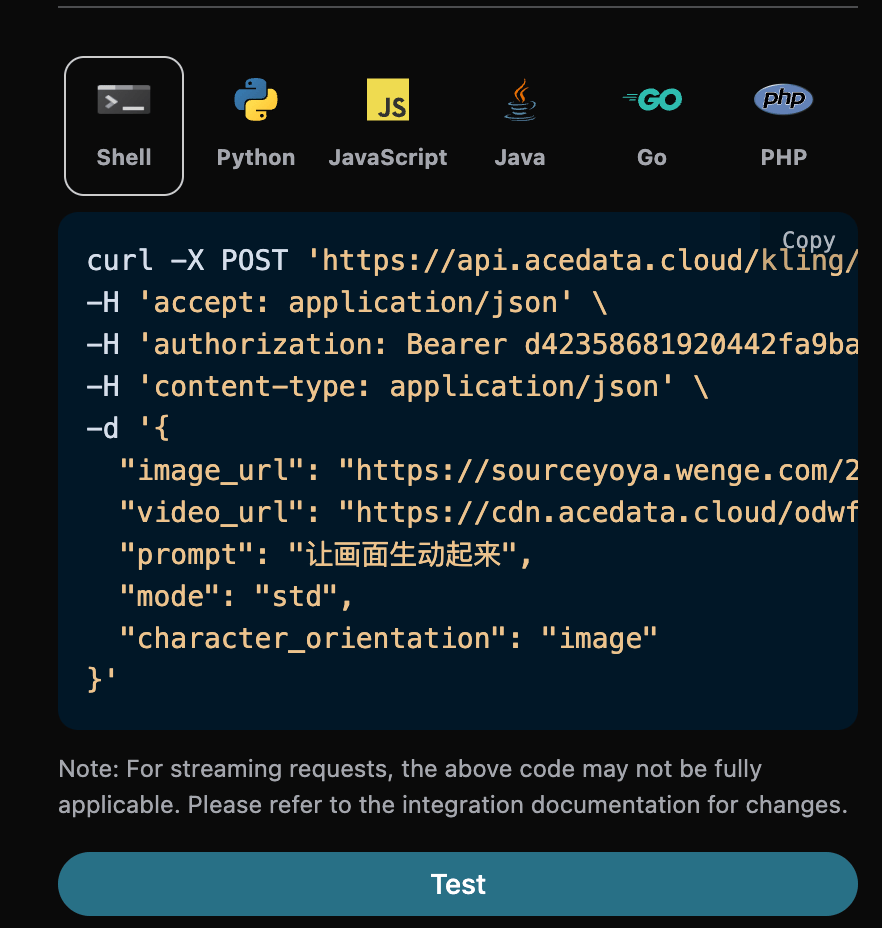Image resolution: width=882 pixels, height=928 pixels.
Task: Open the JavaScript code tab label
Action: click(388, 158)
